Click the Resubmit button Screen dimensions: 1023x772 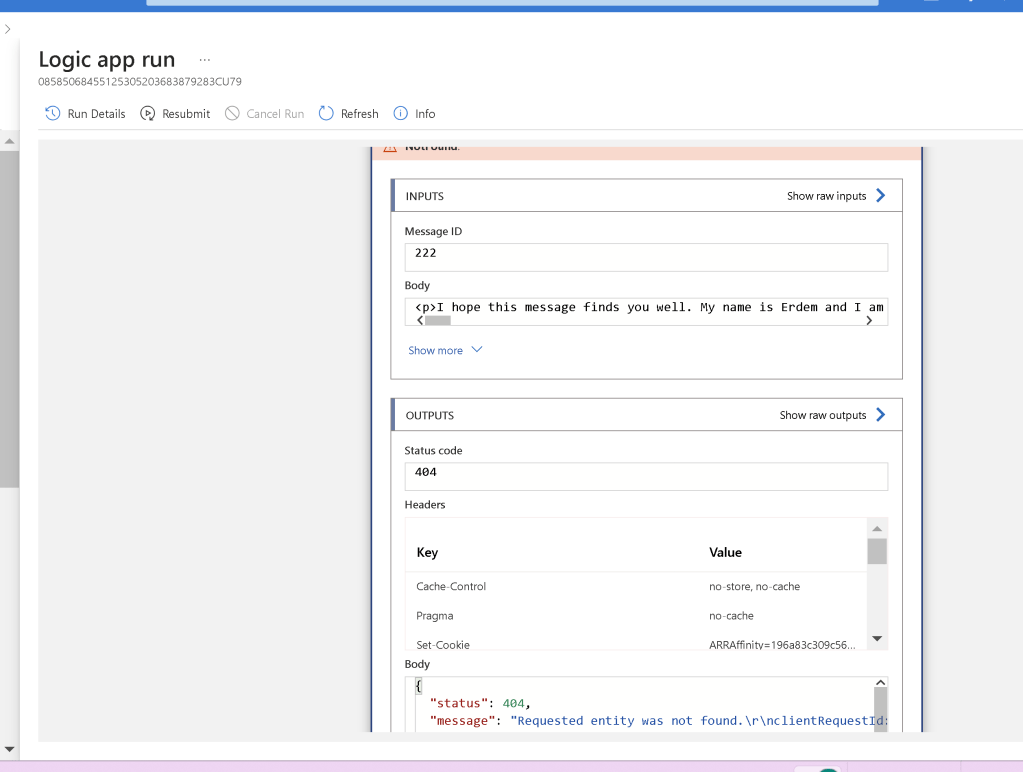[x=175, y=114]
